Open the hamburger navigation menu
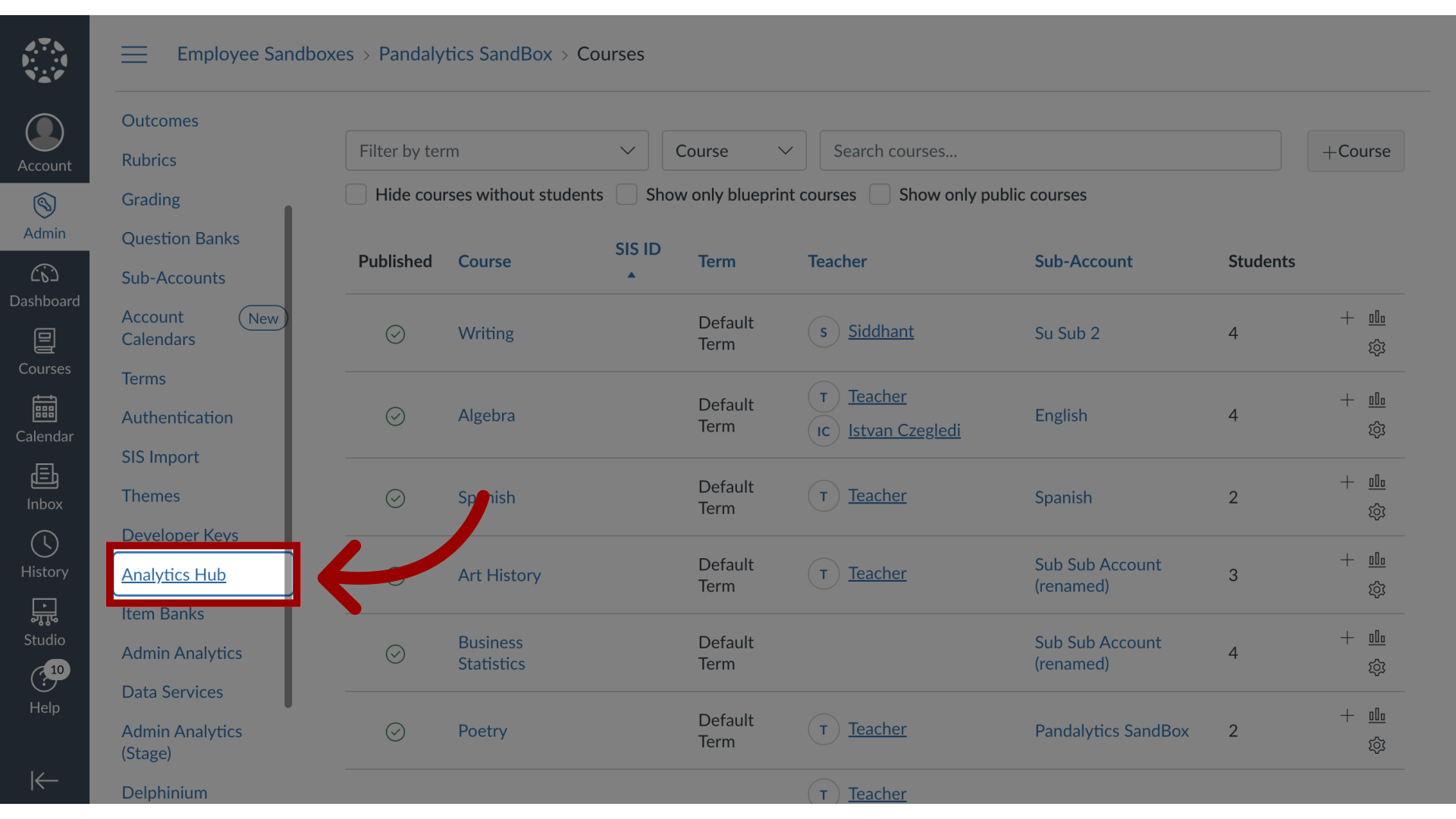This screenshot has height=819, width=1456. [134, 54]
